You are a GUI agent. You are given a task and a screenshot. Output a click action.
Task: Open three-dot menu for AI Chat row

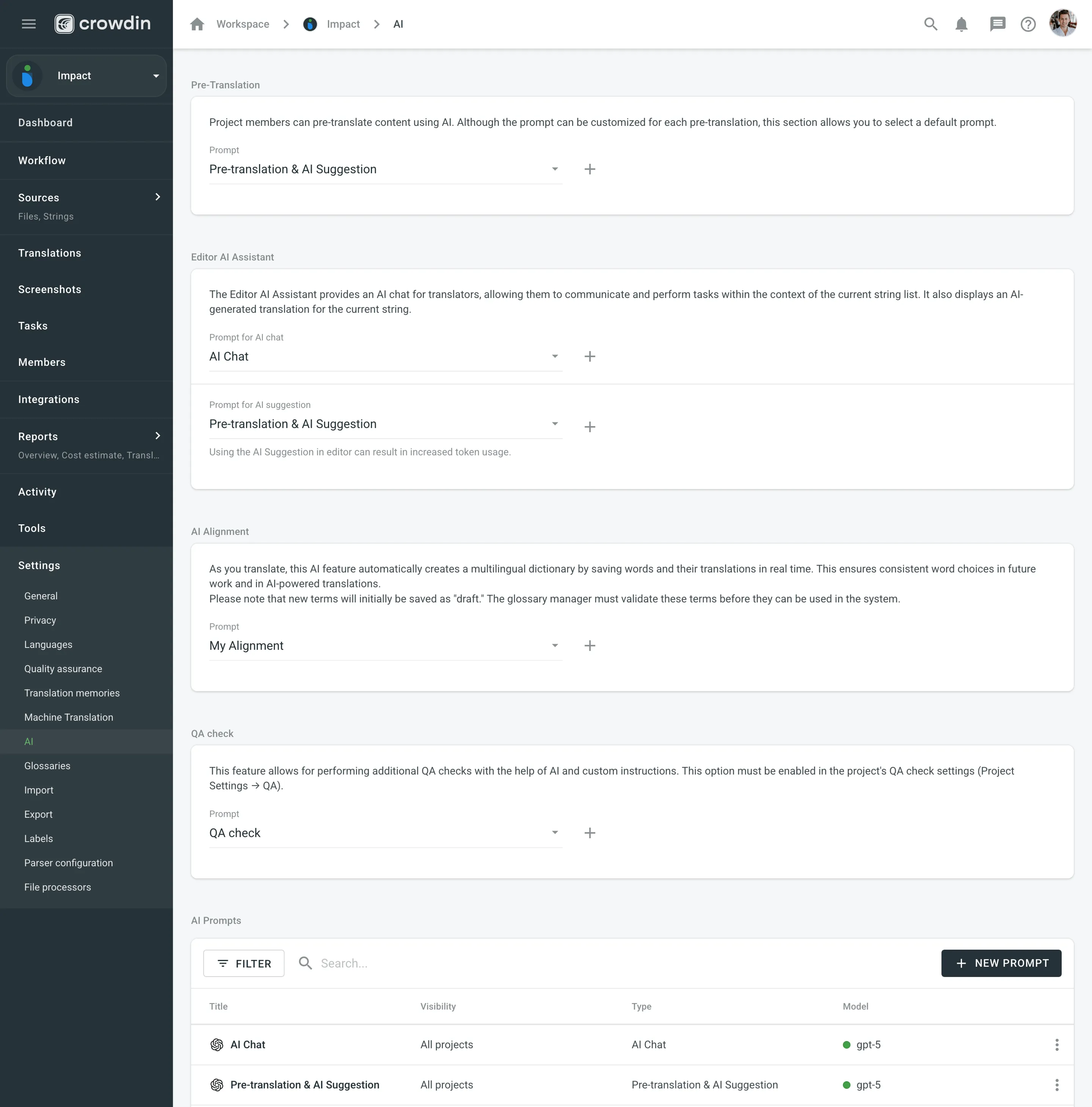pos(1056,1044)
